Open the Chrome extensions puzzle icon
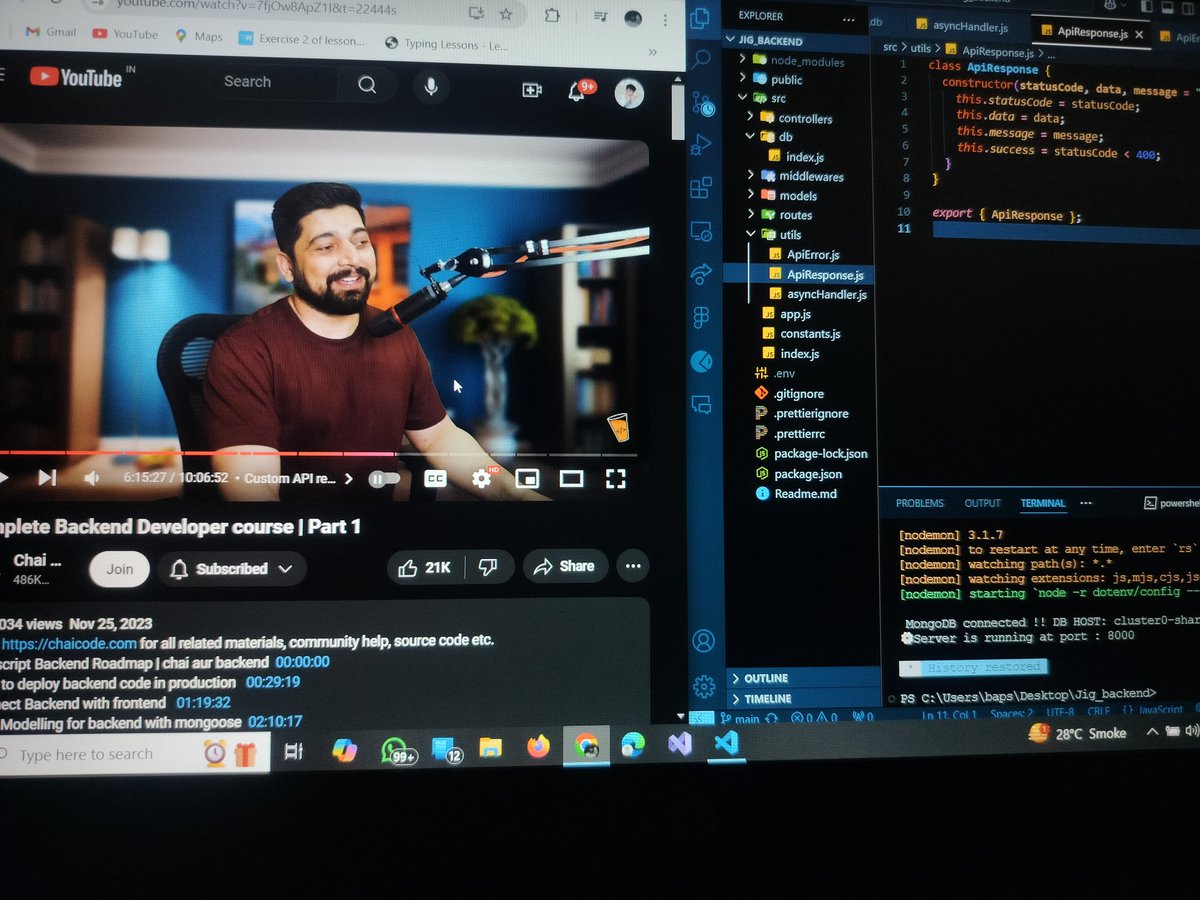 coord(552,15)
